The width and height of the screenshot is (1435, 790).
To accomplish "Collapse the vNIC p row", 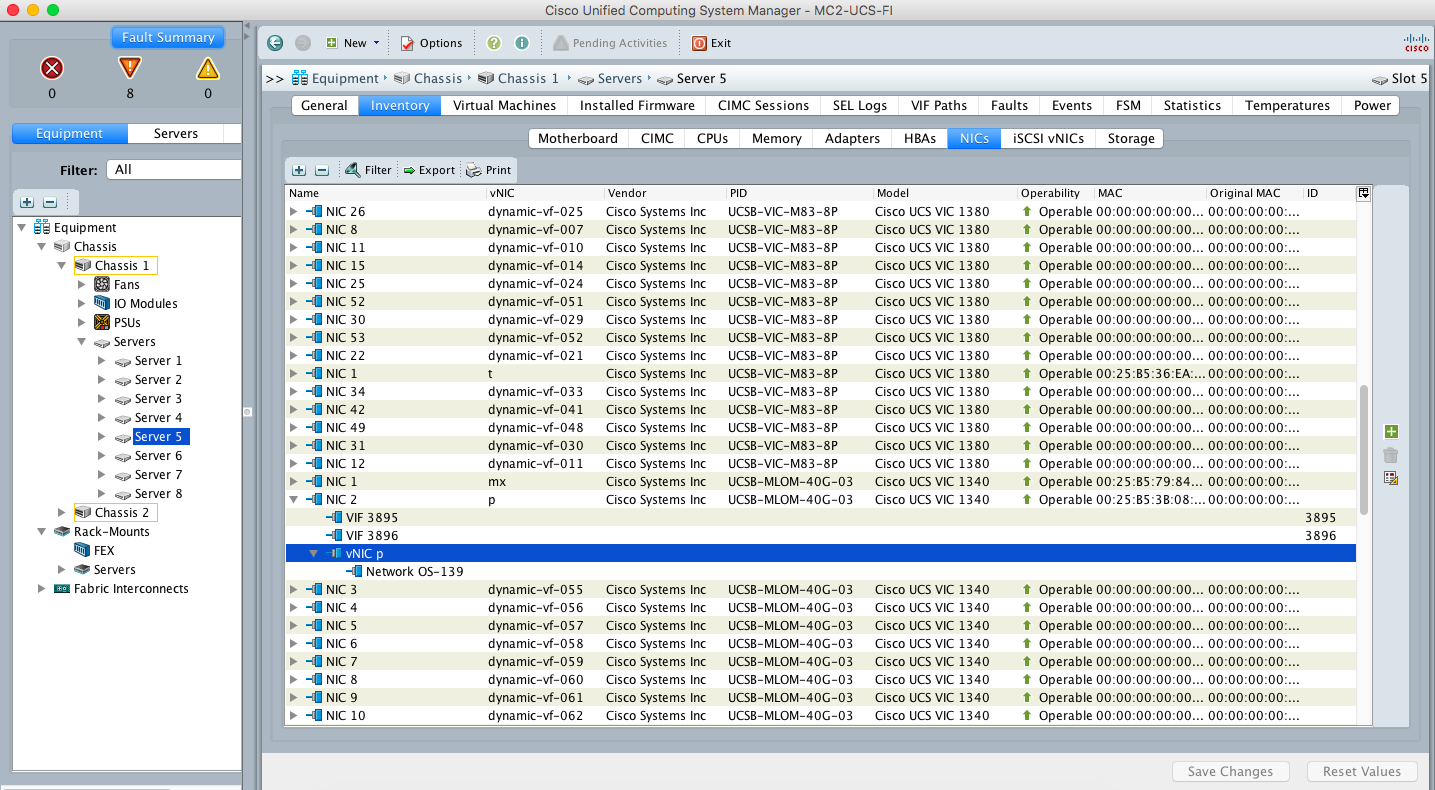I will tap(313, 553).
